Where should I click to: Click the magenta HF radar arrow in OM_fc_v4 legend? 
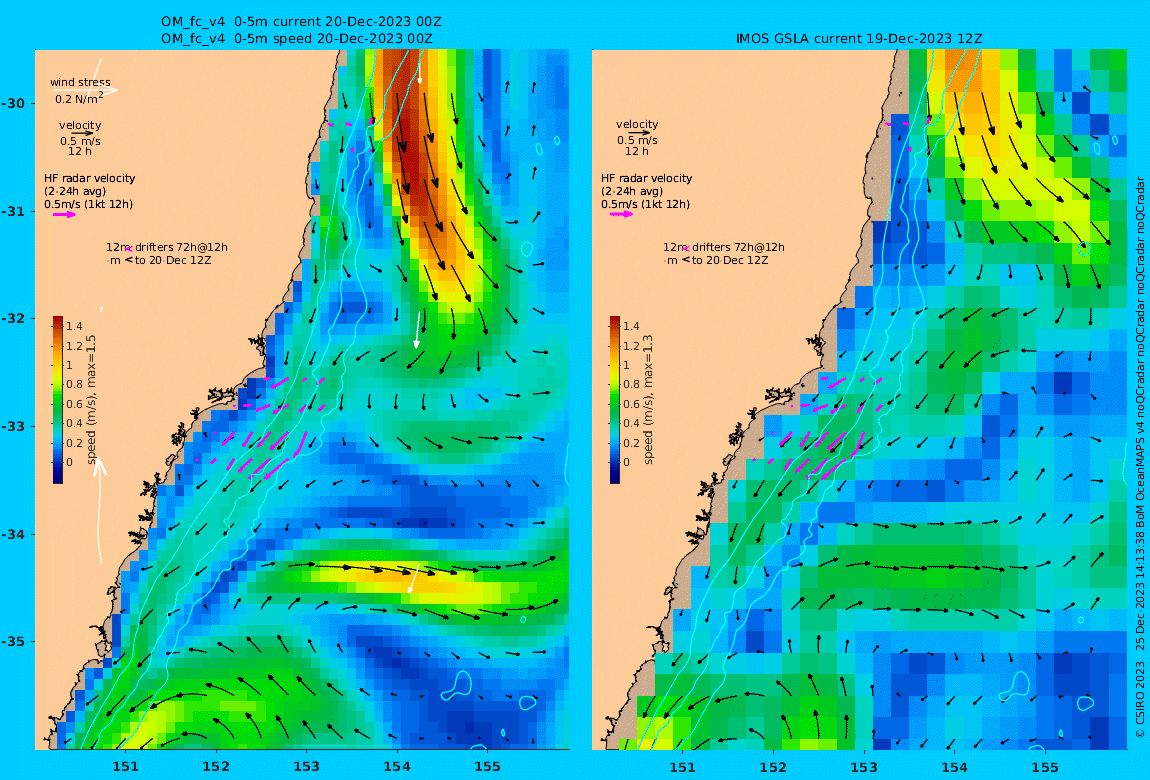pyautogui.click(x=63, y=215)
